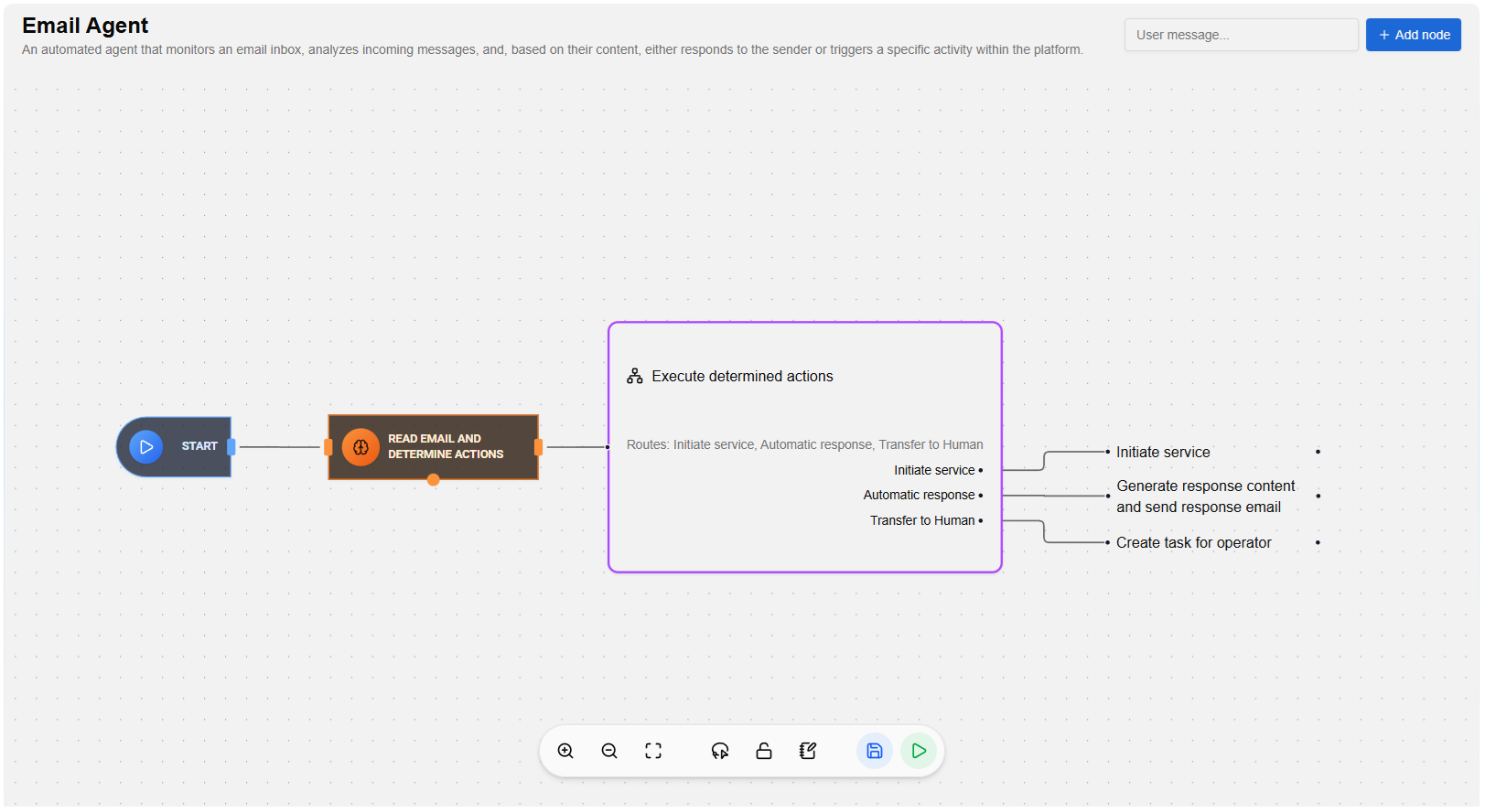The width and height of the screenshot is (1485, 812).
Task: Click the orange bottom connector on Read Email node
Action: pyautogui.click(x=434, y=480)
